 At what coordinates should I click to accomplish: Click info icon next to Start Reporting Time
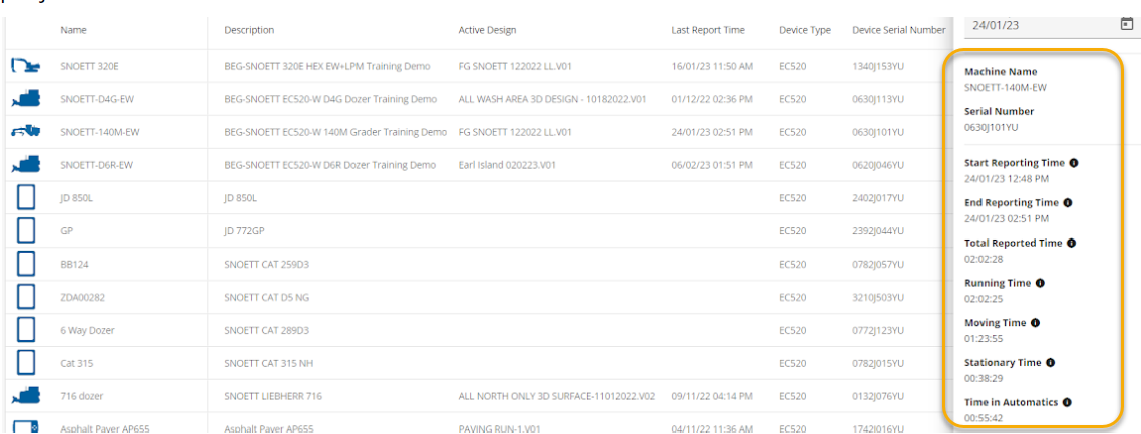[x=1074, y=162]
